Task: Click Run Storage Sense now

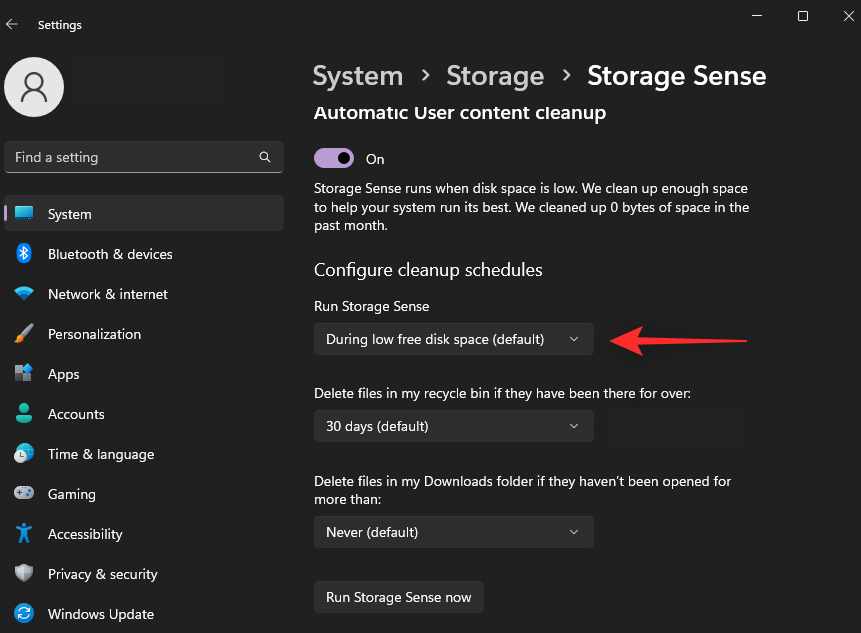Action: click(398, 597)
